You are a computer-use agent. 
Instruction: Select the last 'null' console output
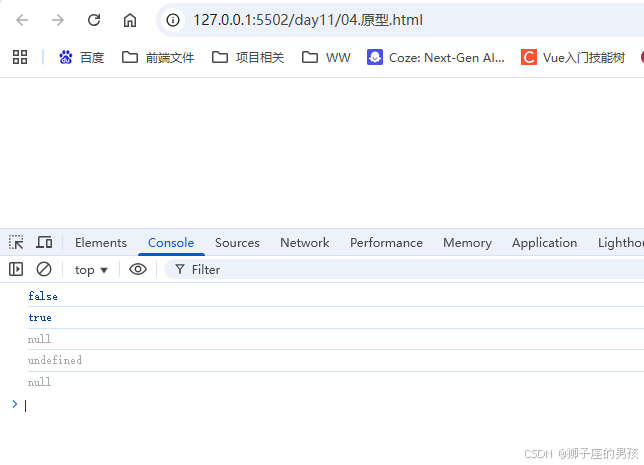pos(39,382)
